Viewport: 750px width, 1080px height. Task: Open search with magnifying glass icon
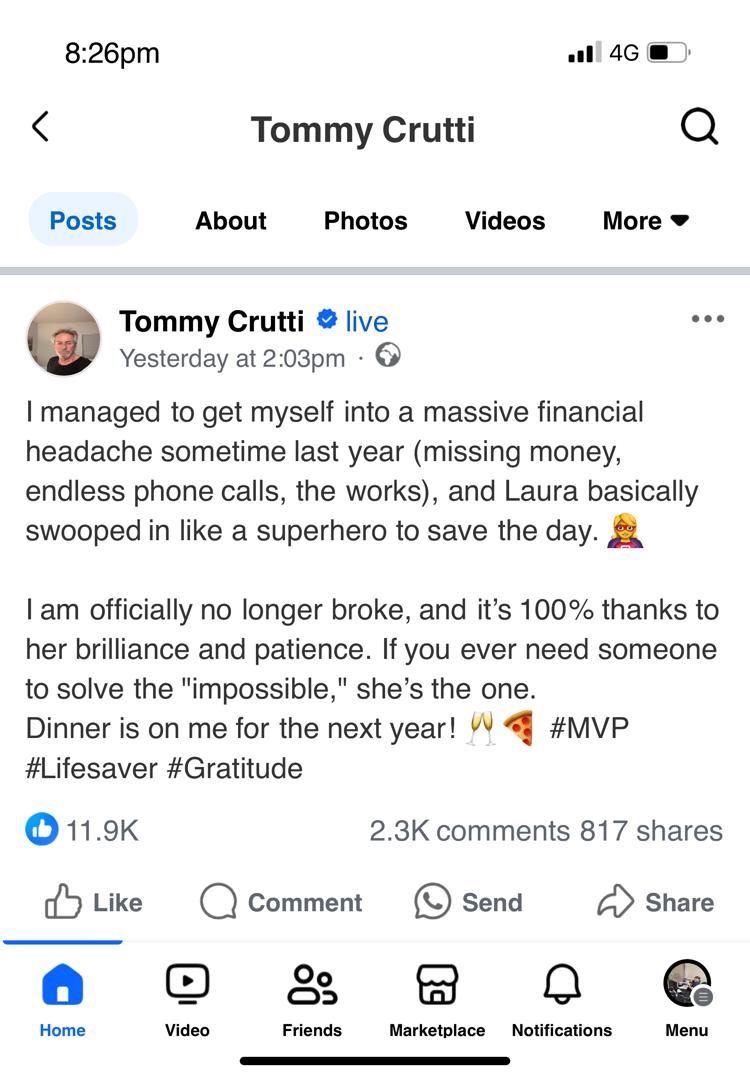click(698, 127)
